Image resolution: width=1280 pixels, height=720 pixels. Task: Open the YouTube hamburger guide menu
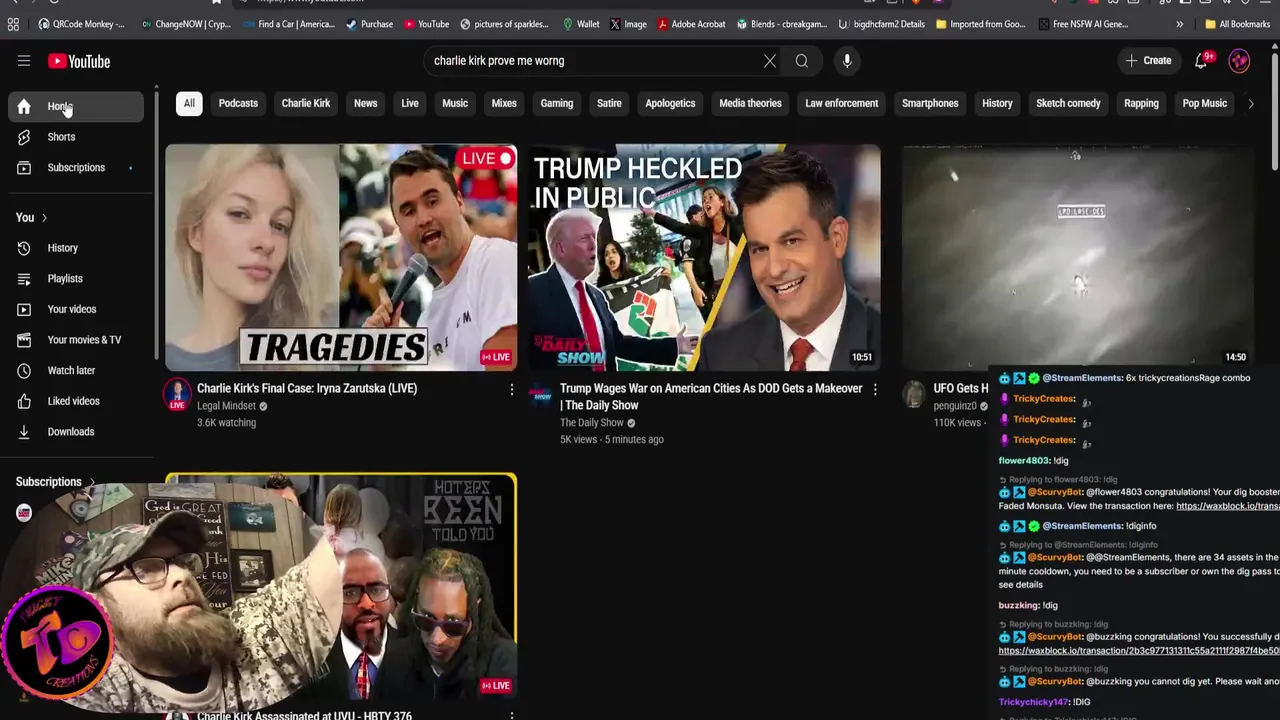tap(24, 61)
